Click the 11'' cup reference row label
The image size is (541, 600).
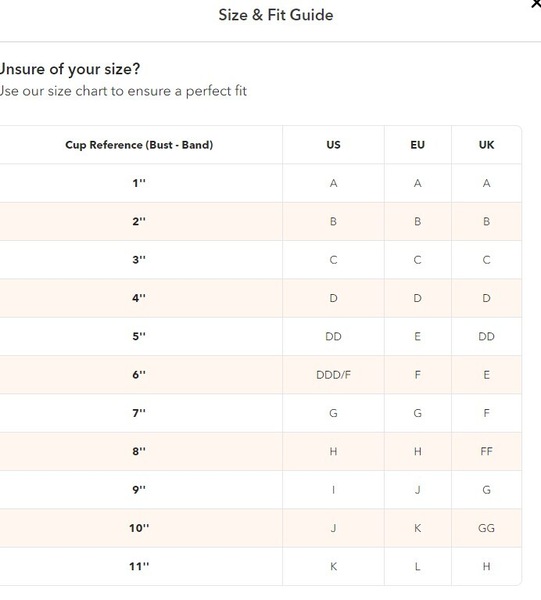(139, 566)
